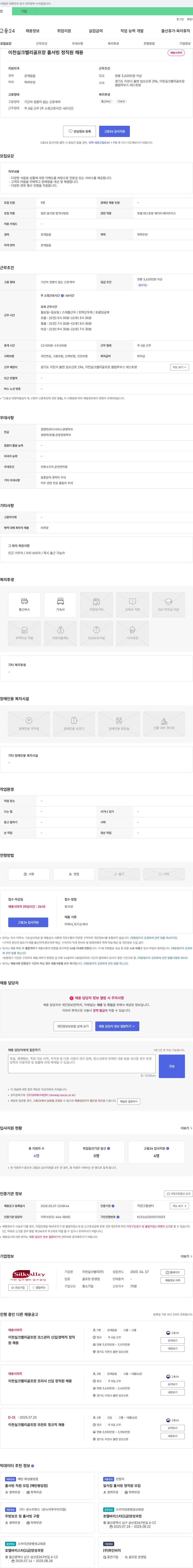Screen dimensions: 193x1568
Task: Click 고용24 입사지원 under 접수 마감일
Action: coord(28,922)
